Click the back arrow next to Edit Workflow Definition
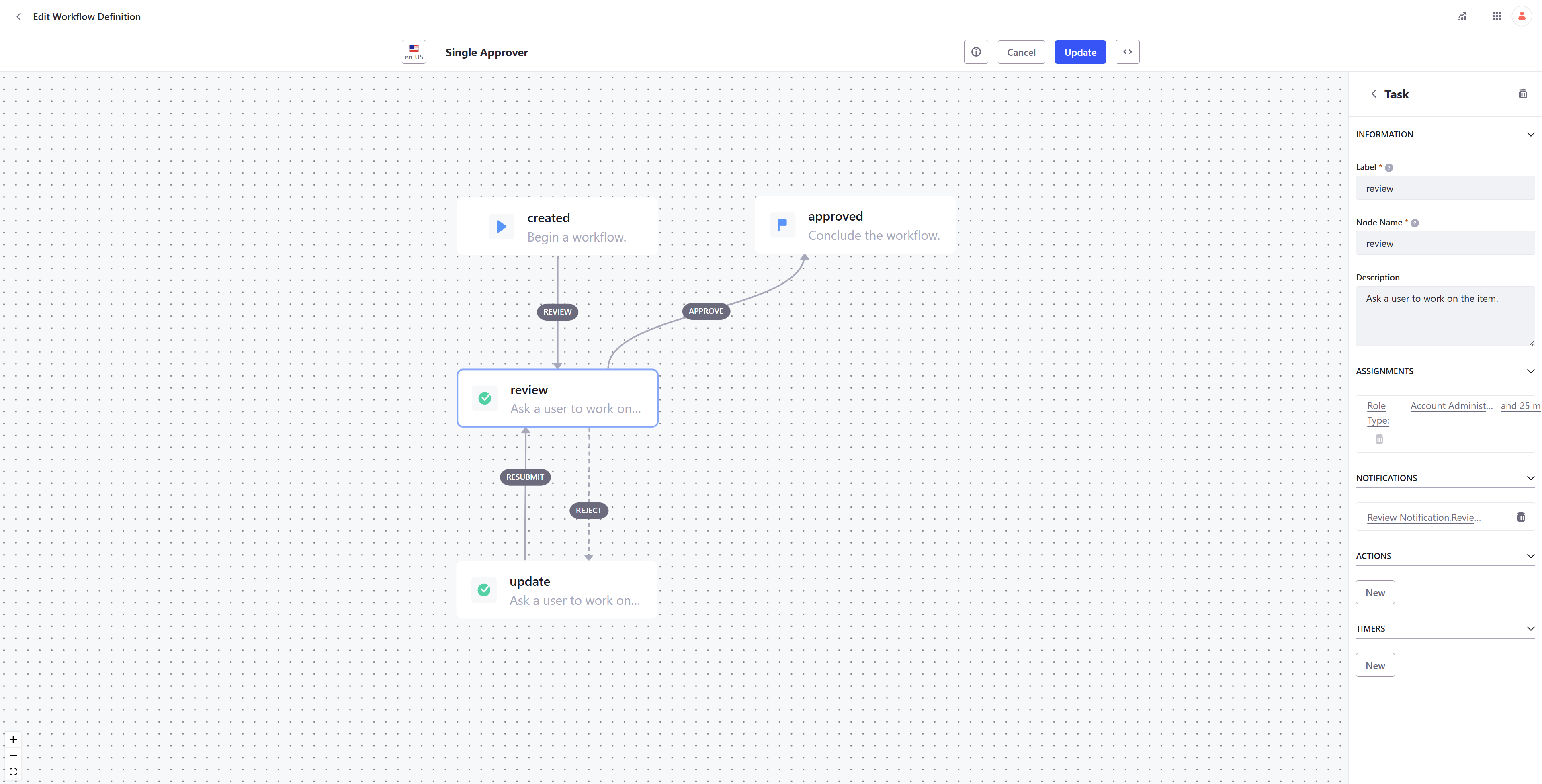Viewport: 1542px width, 784px height. (x=18, y=17)
